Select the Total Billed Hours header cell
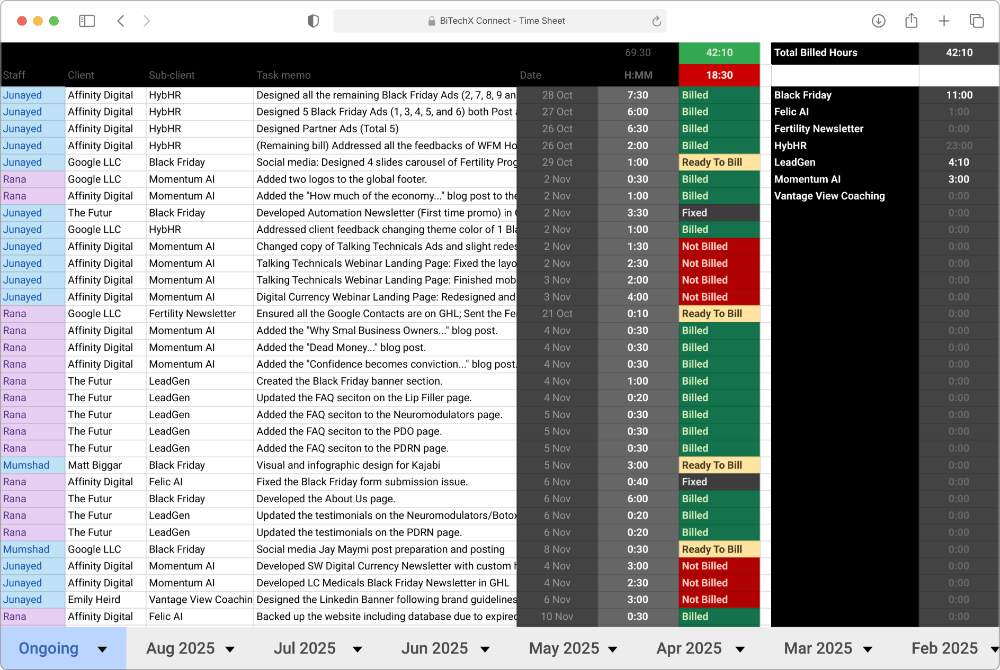Image resolution: width=1000 pixels, height=670 pixels. (x=843, y=53)
